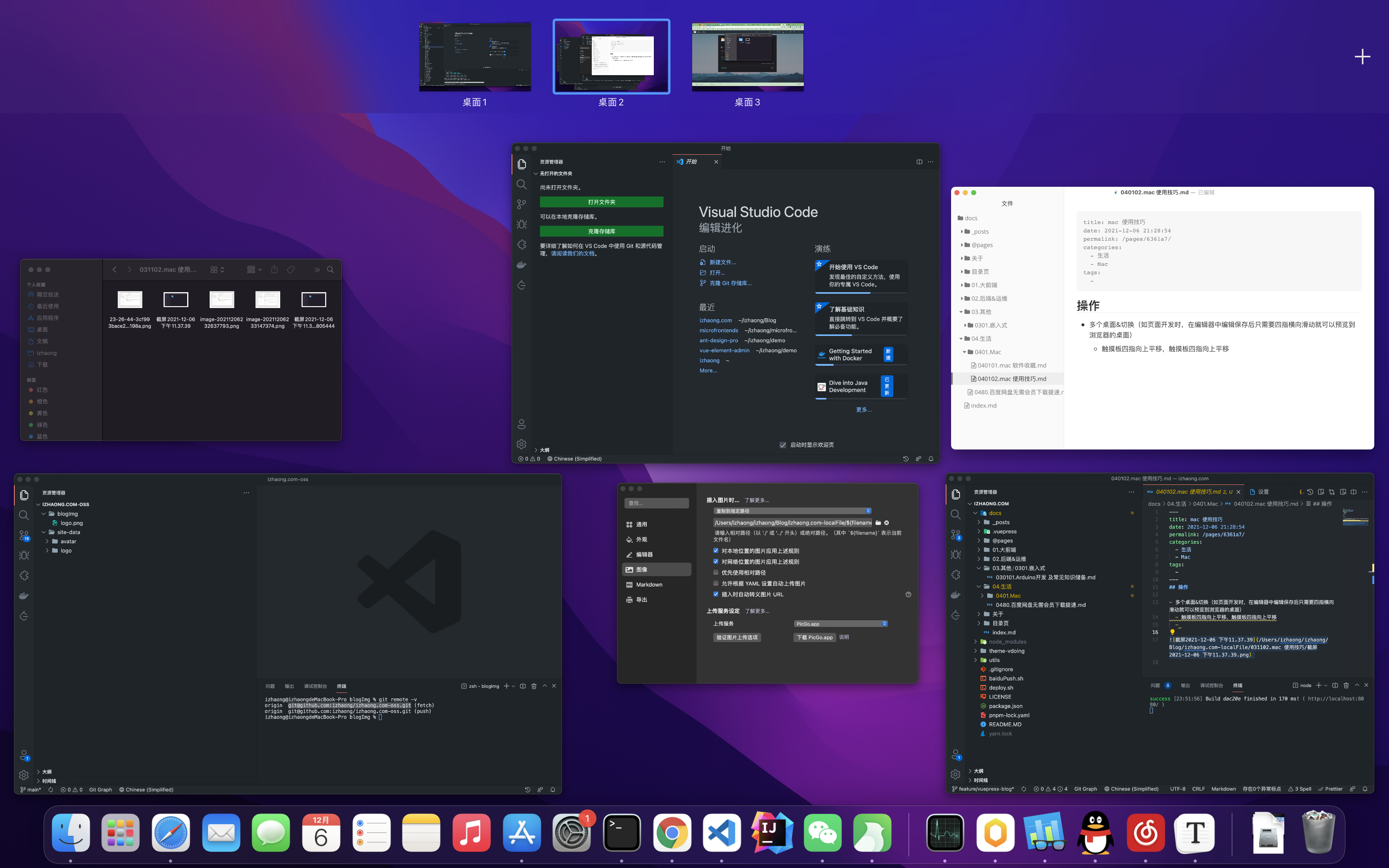Image resolution: width=1389 pixels, height=868 pixels.
Task: Select Markdown in Typora preferences sidebar
Action: pyautogui.click(x=649, y=584)
